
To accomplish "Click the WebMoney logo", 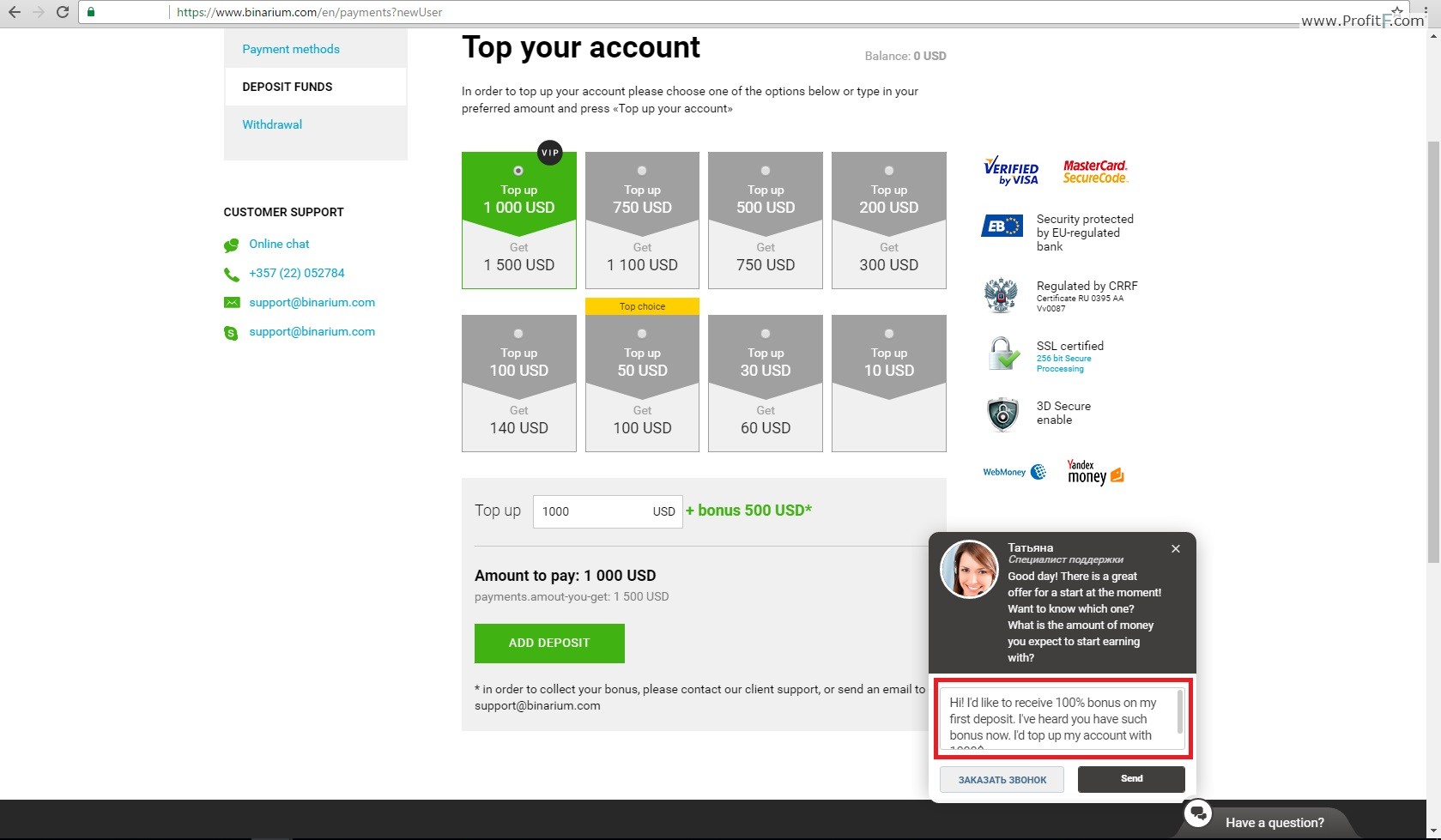I will 1014,472.
